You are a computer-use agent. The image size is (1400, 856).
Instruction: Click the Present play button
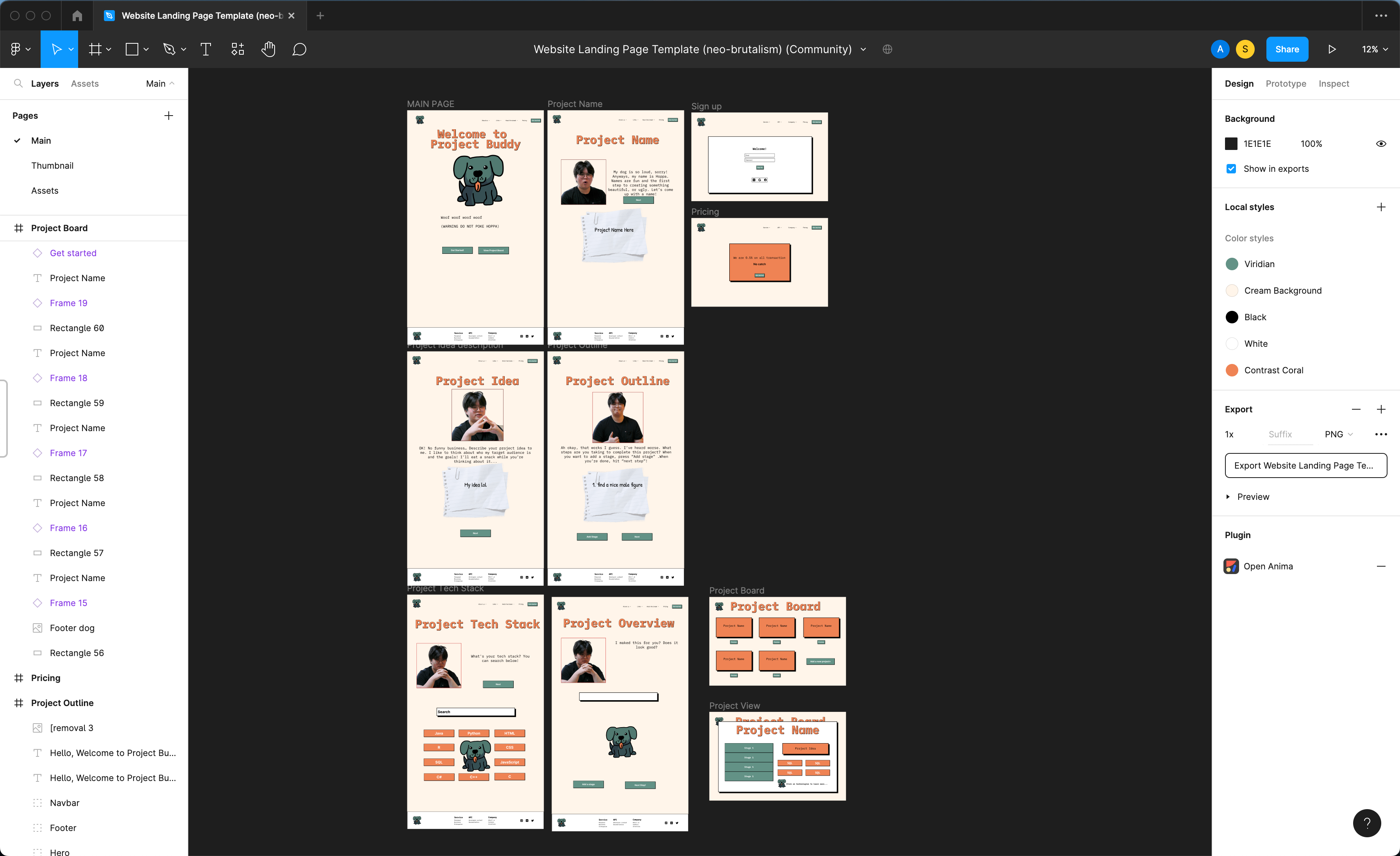point(1332,50)
